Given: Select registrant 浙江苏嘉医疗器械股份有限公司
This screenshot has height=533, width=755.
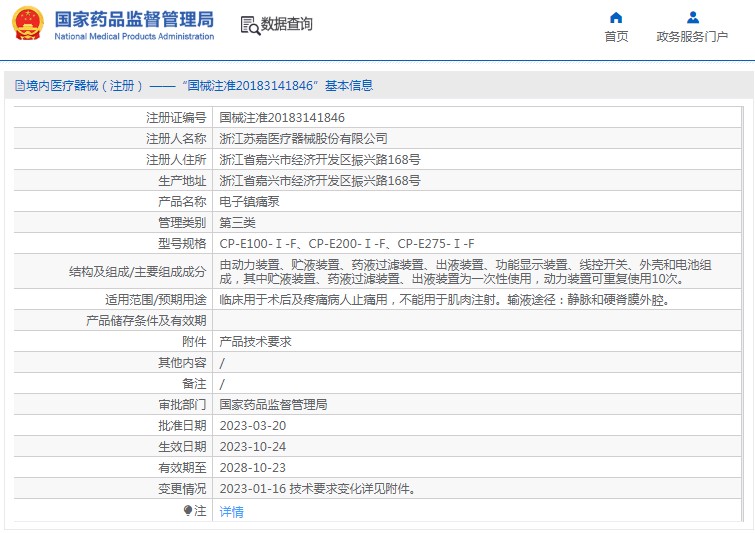Looking at the screenshot, I should [303, 139].
